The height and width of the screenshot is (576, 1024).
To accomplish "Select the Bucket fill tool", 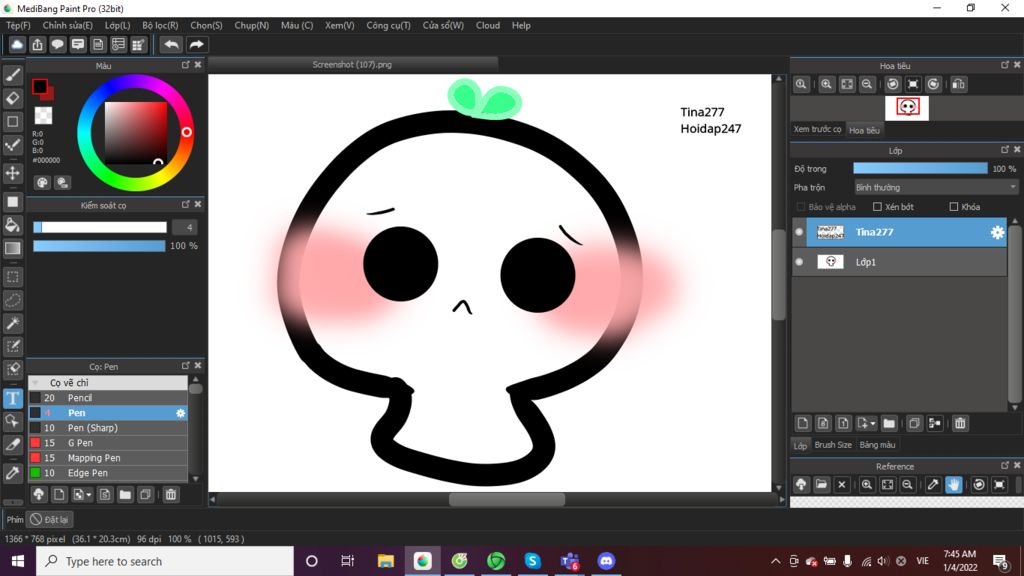I will click(x=13, y=225).
